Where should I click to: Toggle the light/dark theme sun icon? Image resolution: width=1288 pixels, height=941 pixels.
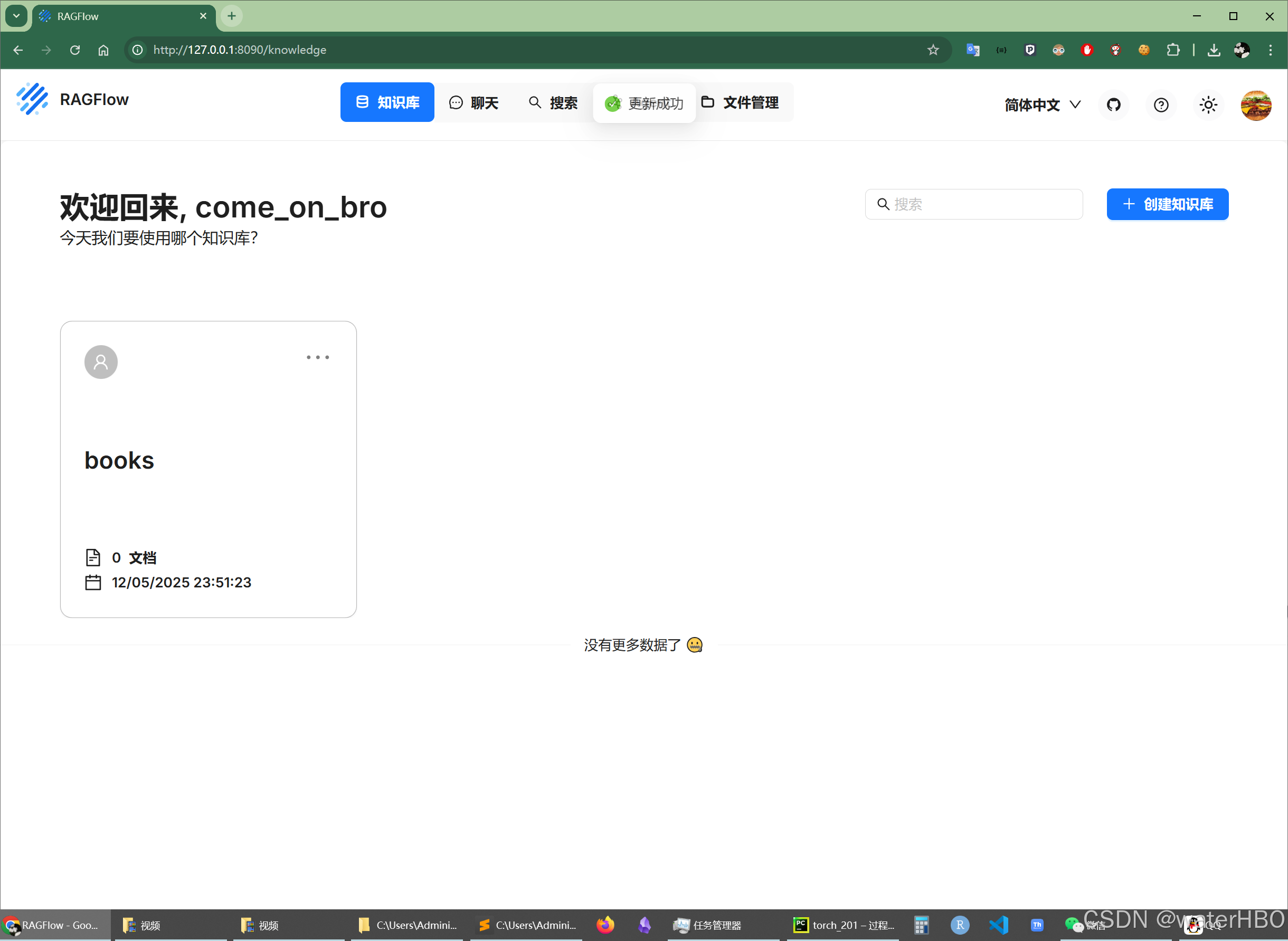tap(1208, 105)
